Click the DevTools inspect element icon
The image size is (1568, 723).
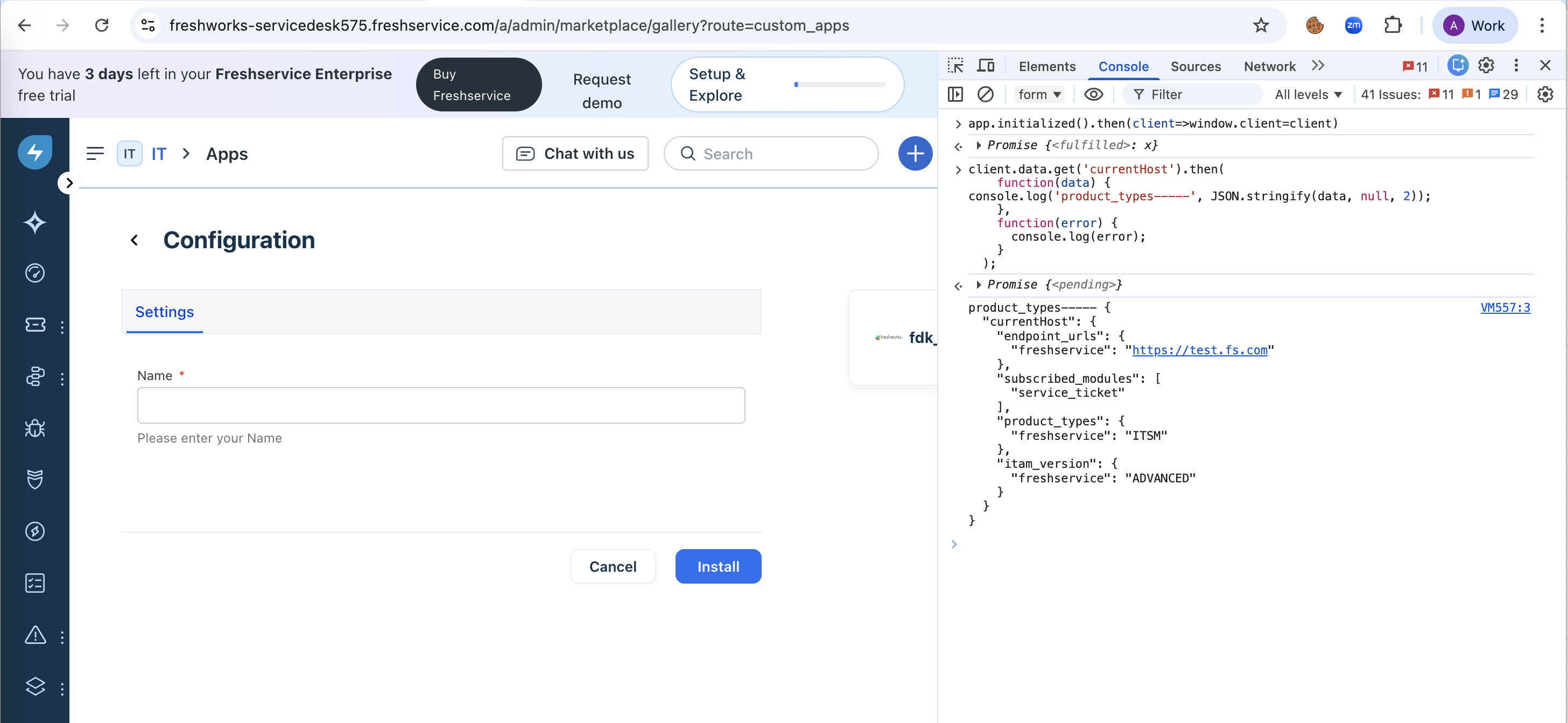(955, 66)
